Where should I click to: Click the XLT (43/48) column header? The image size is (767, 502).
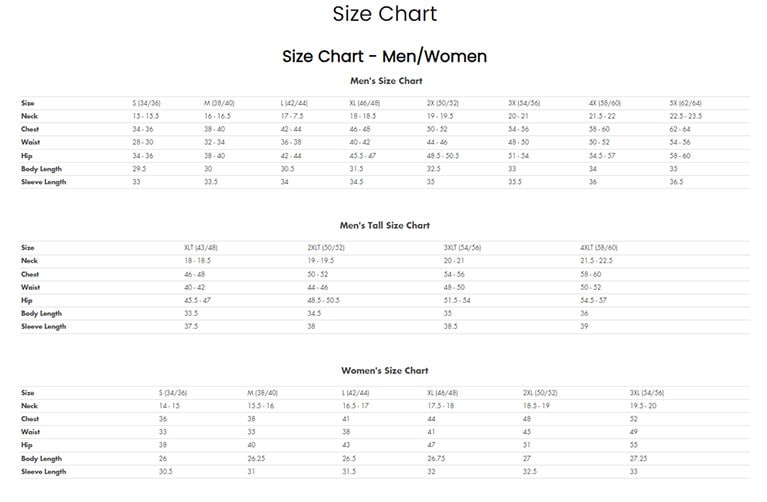[201, 248]
